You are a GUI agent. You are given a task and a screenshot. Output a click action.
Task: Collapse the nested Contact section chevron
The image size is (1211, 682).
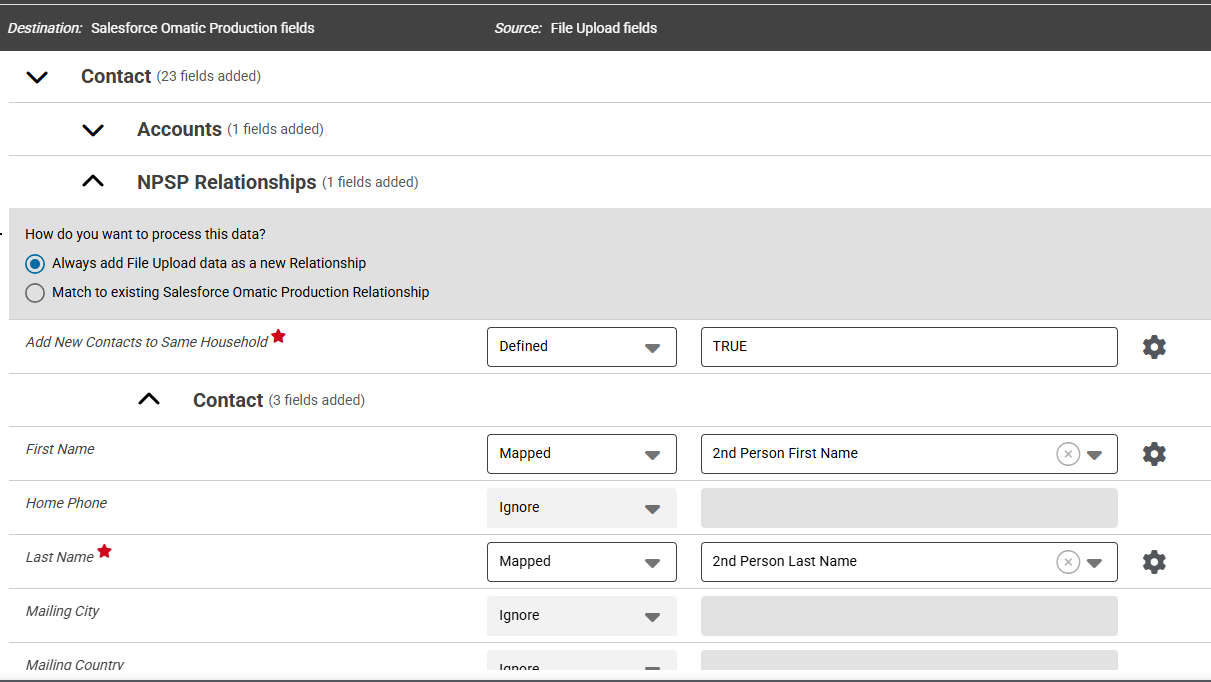pyautogui.click(x=149, y=399)
